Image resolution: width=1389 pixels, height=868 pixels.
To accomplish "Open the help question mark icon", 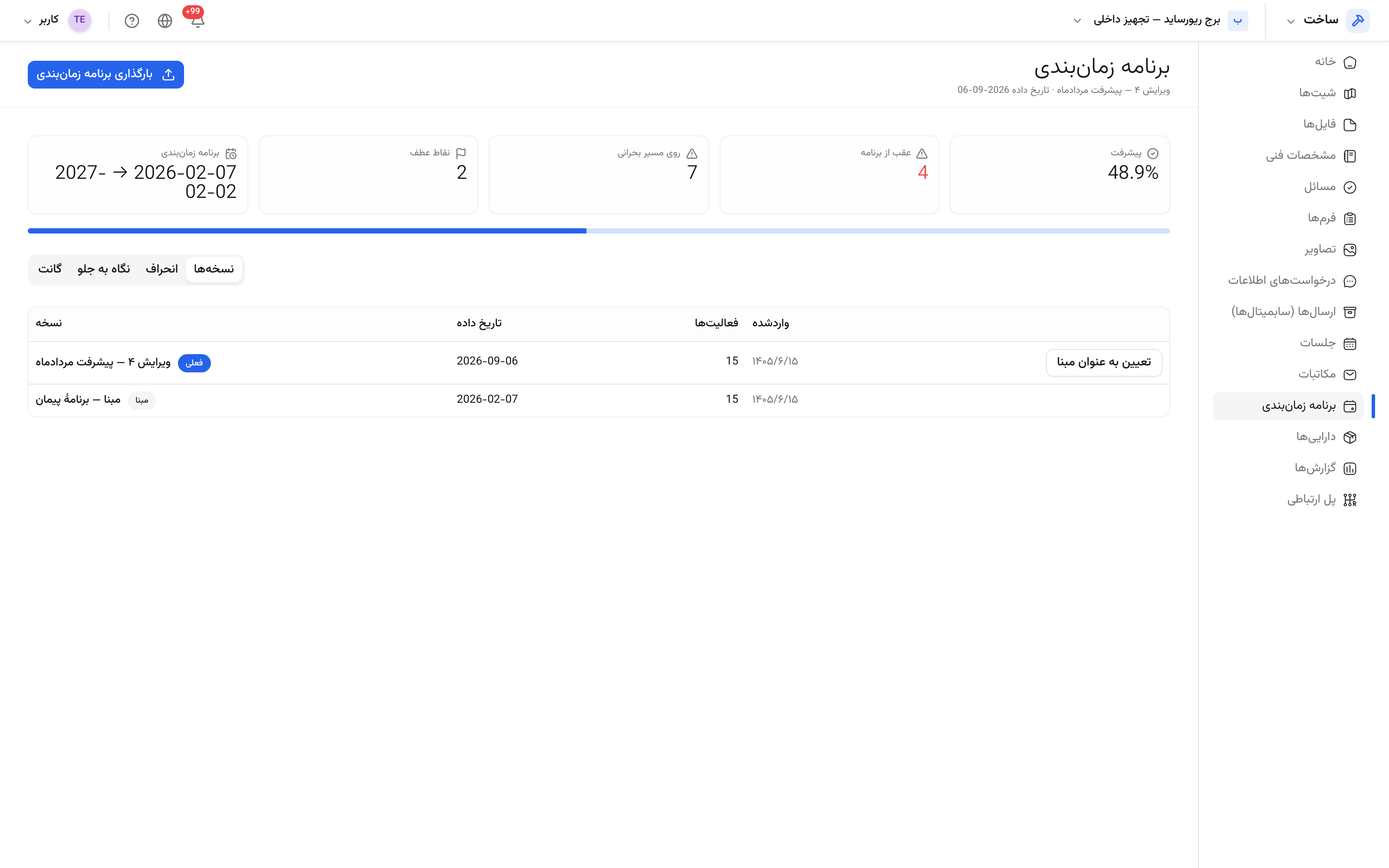I will pos(132,21).
